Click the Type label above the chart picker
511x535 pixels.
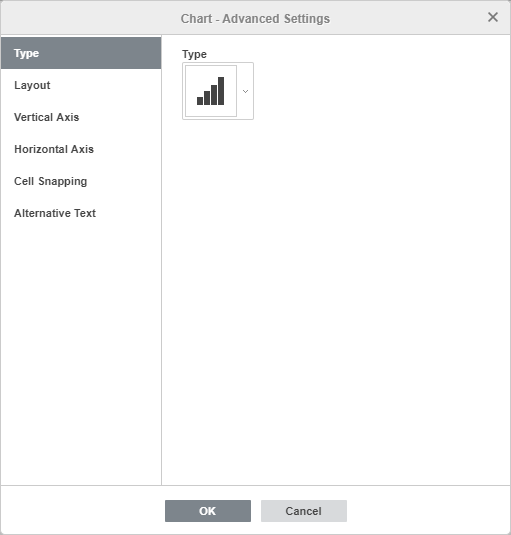pyautogui.click(x=194, y=54)
